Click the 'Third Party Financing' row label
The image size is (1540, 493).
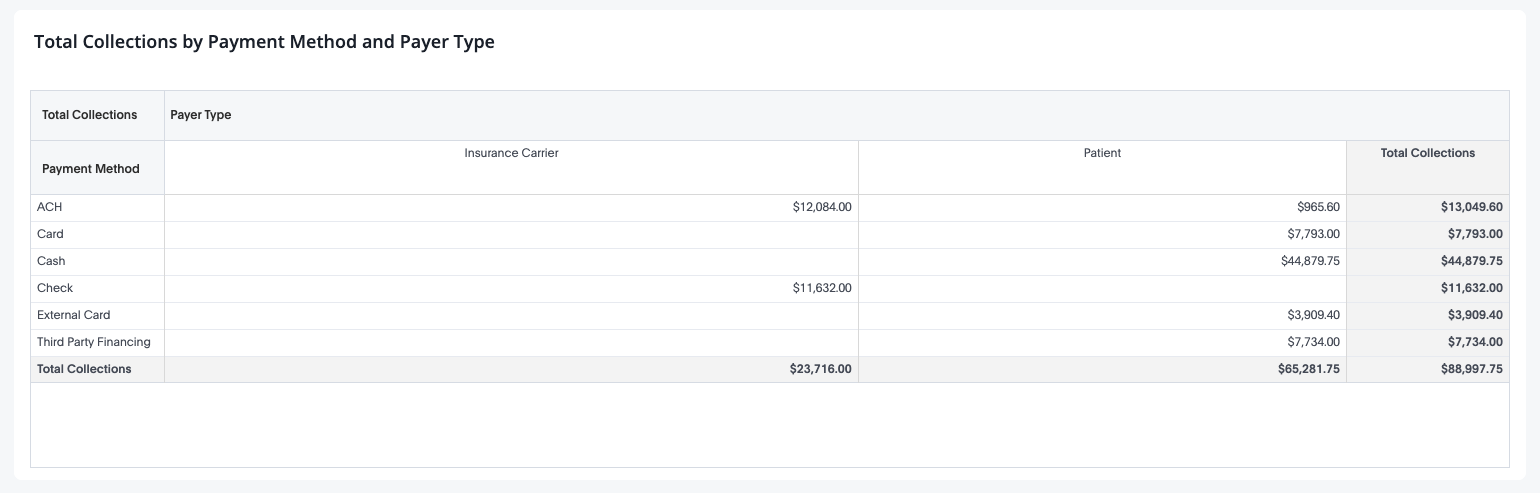pyautogui.click(x=94, y=342)
